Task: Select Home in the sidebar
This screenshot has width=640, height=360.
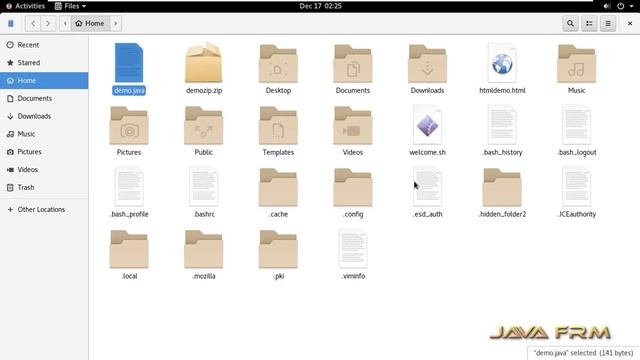Action: coord(44,80)
